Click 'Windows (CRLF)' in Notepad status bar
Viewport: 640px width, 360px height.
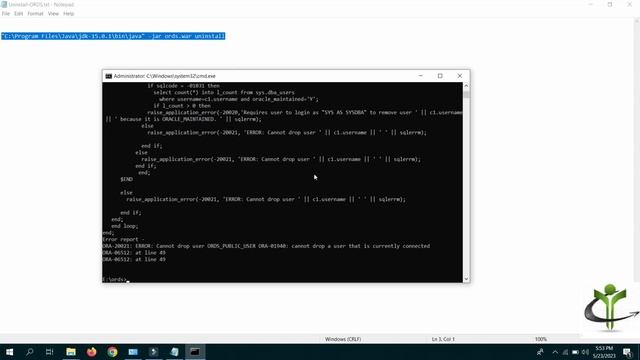coord(343,339)
